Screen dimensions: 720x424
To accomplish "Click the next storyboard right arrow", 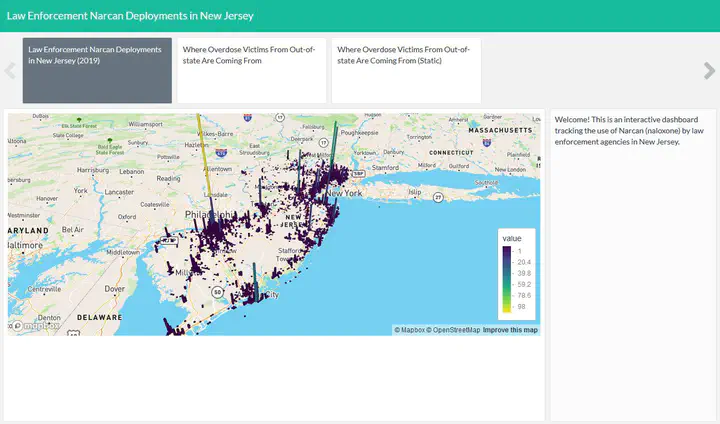I will click(x=709, y=70).
